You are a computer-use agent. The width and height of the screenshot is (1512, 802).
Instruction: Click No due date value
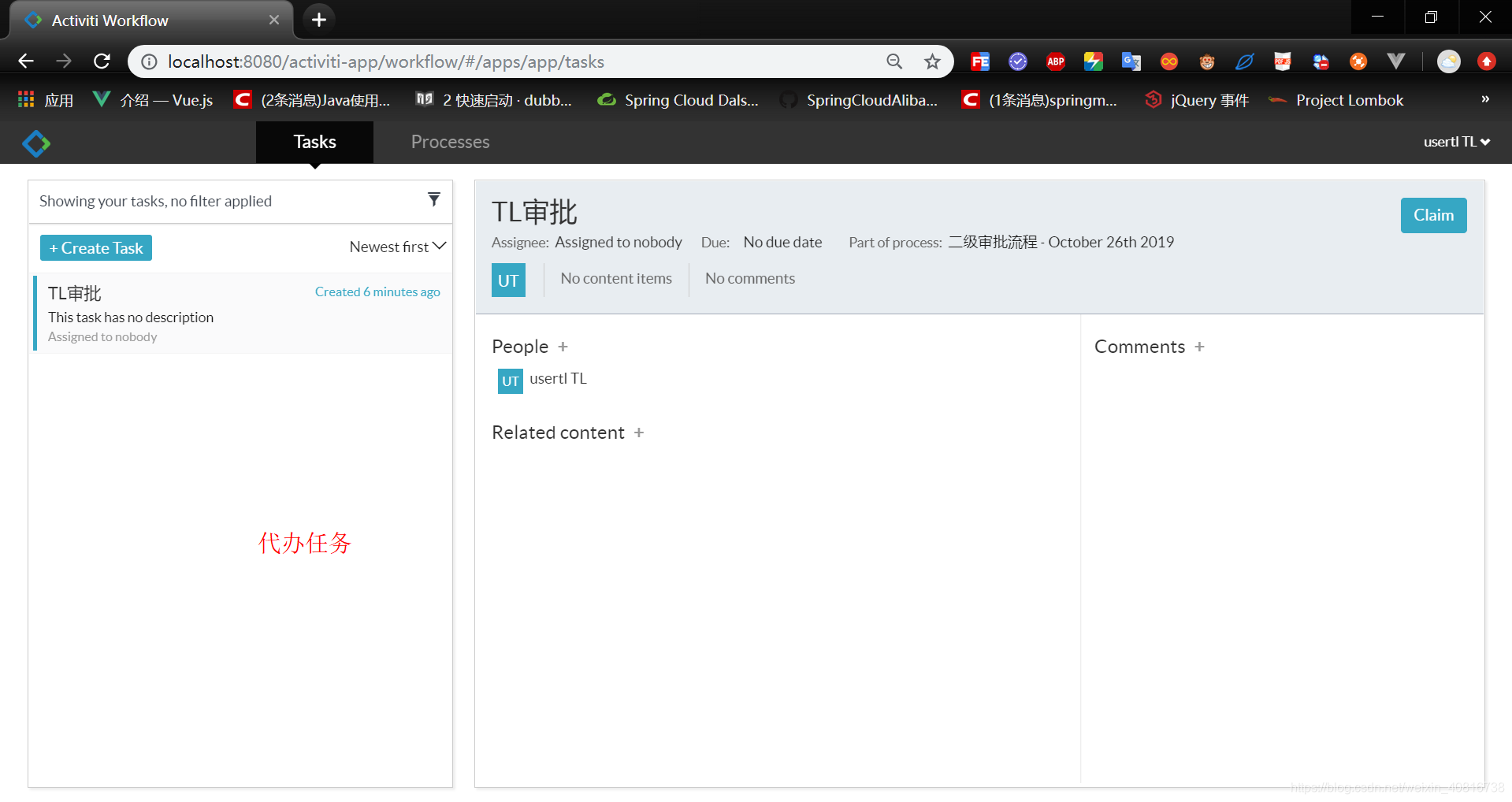click(782, 243)
